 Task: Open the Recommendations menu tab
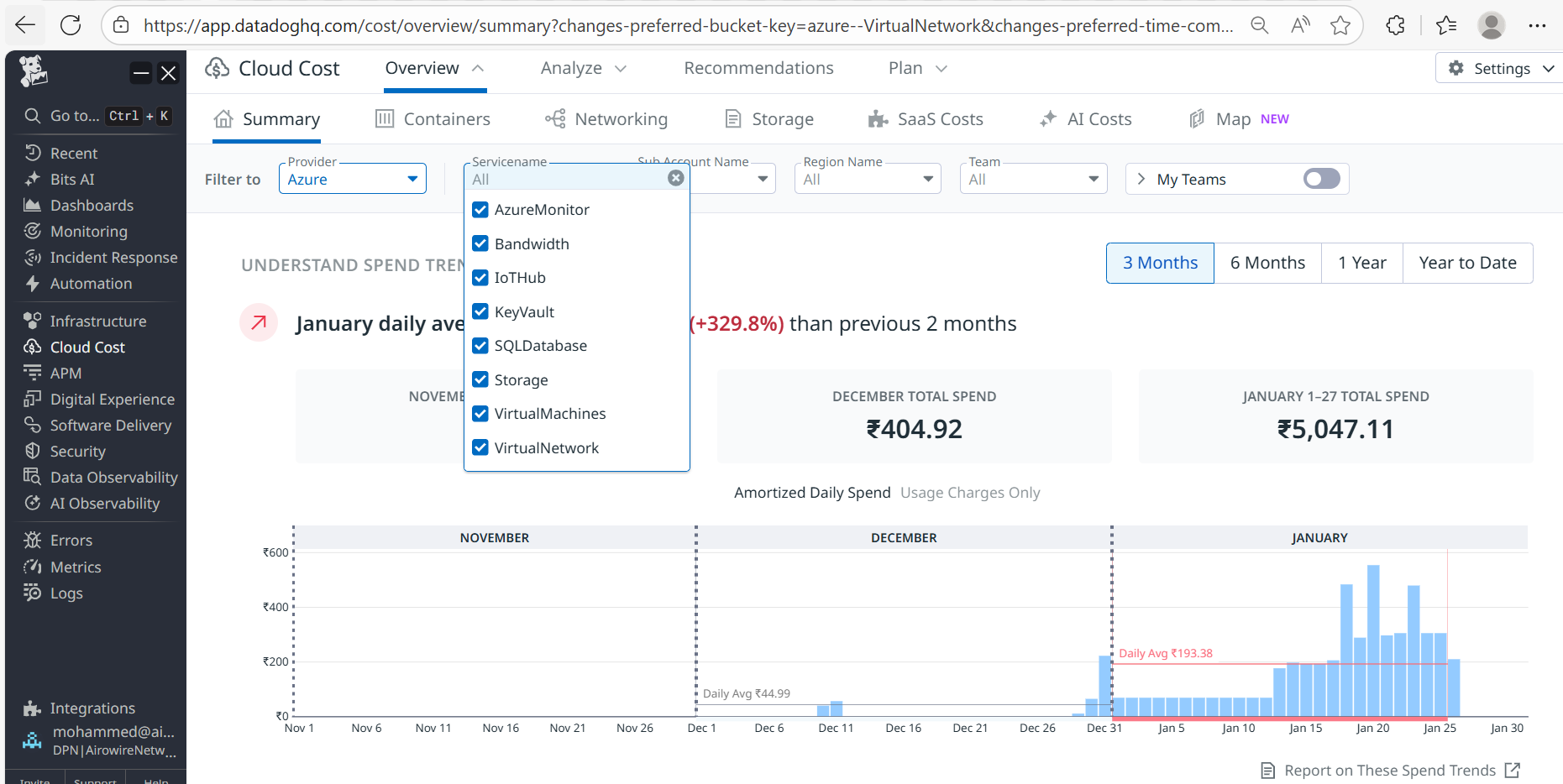[x=758, y=68]
